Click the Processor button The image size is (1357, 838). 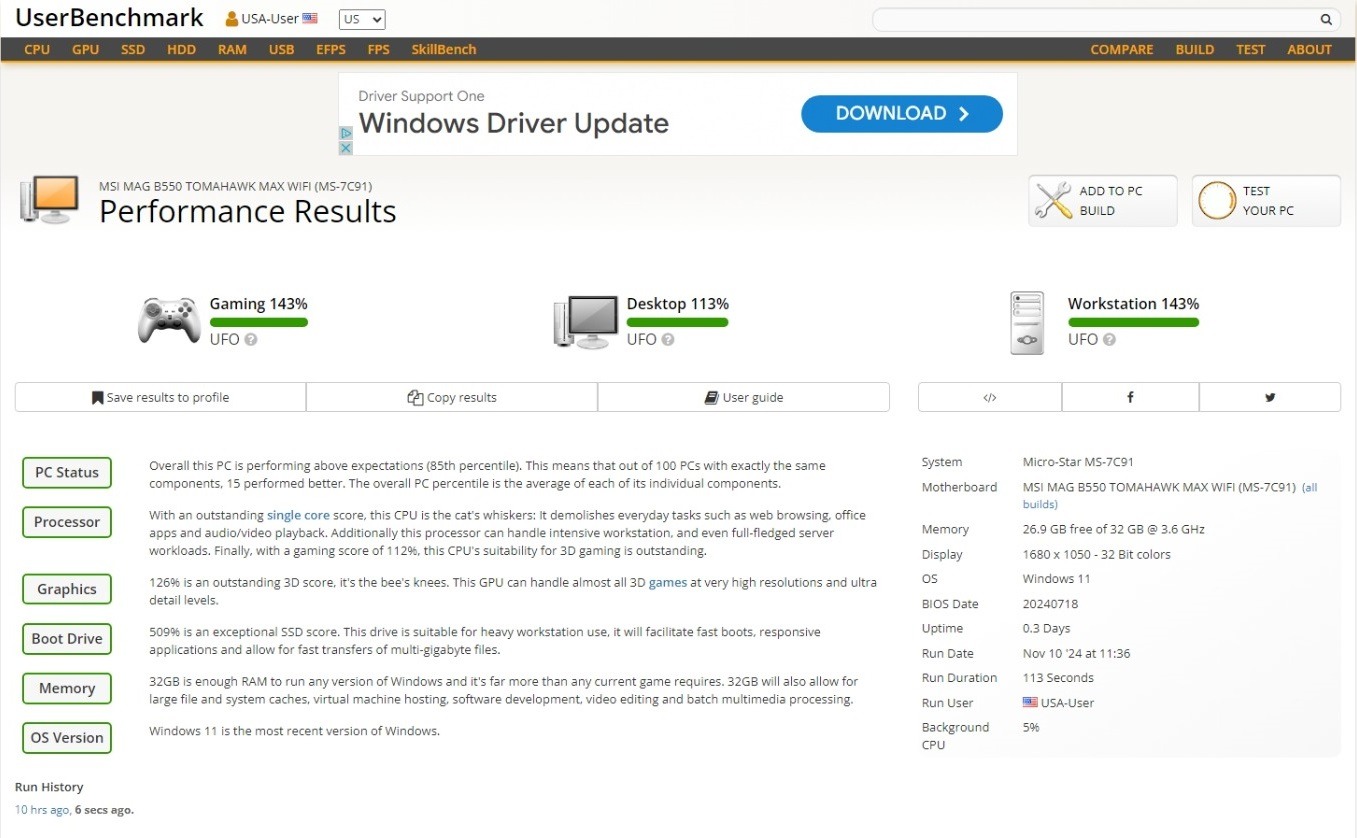click(x=67, y=522)
